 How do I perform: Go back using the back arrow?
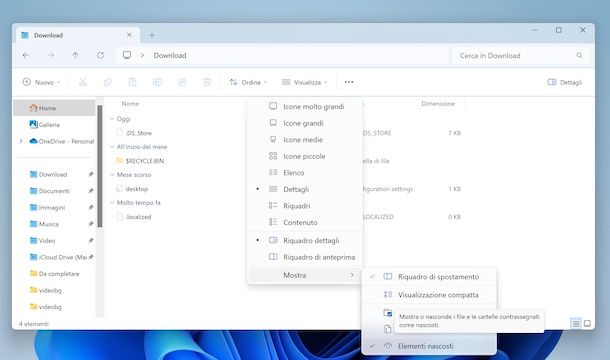coord(26,55)
